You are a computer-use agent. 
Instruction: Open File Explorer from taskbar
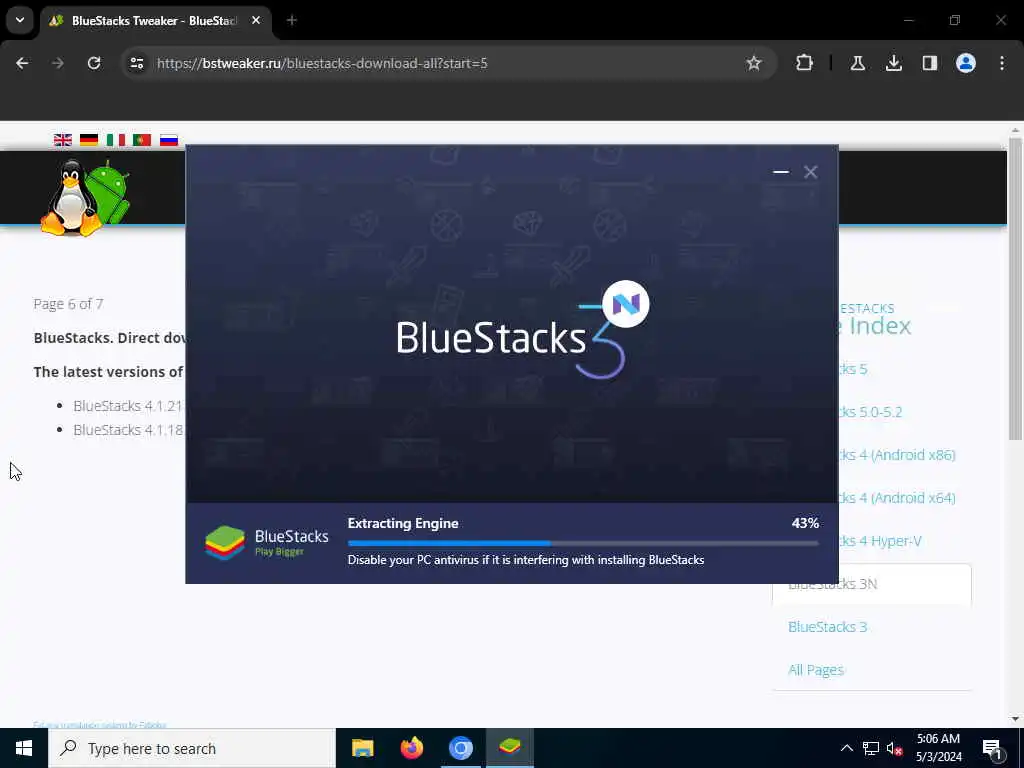[362, 748]
